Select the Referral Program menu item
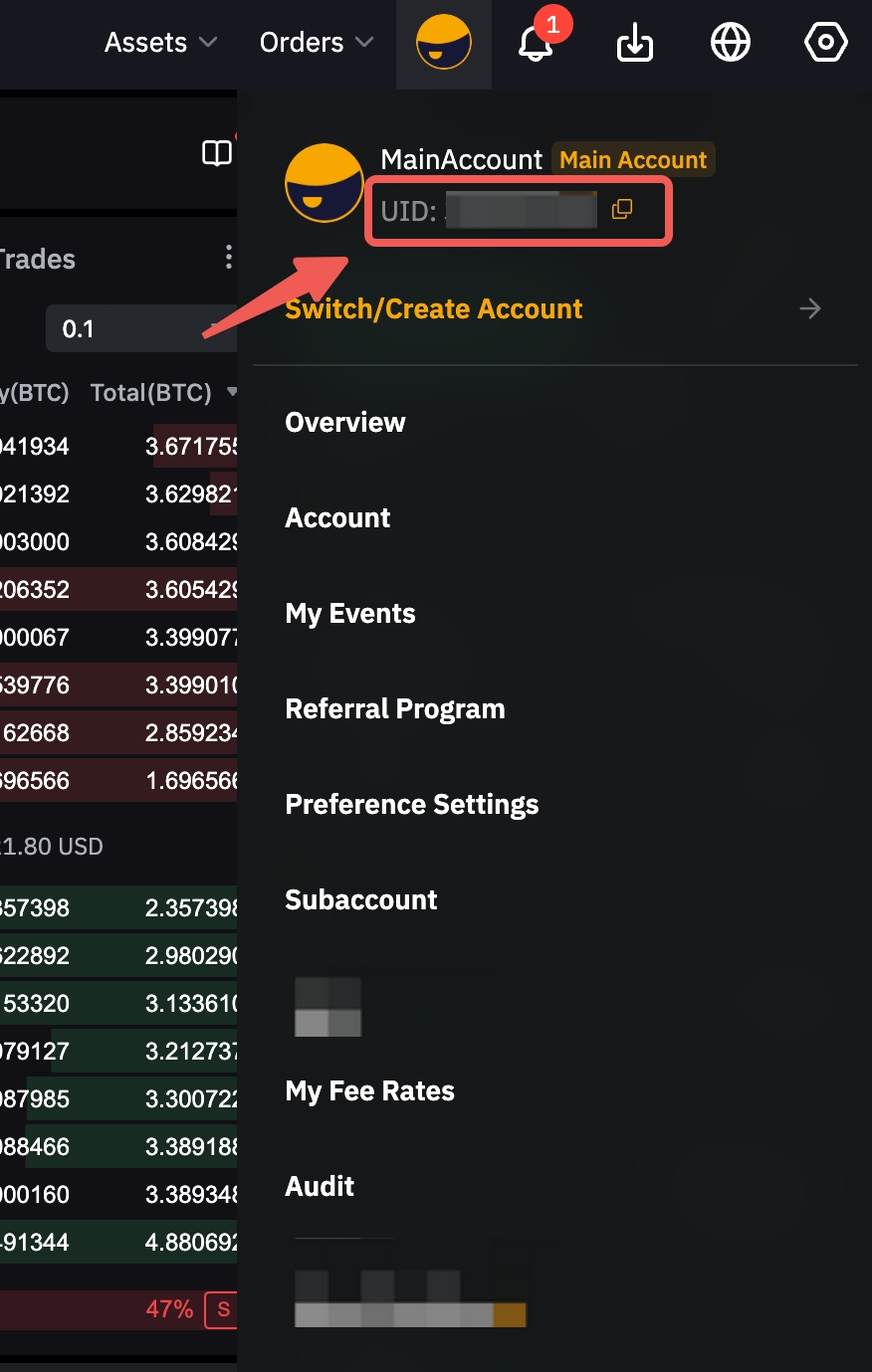 point(395,708)
